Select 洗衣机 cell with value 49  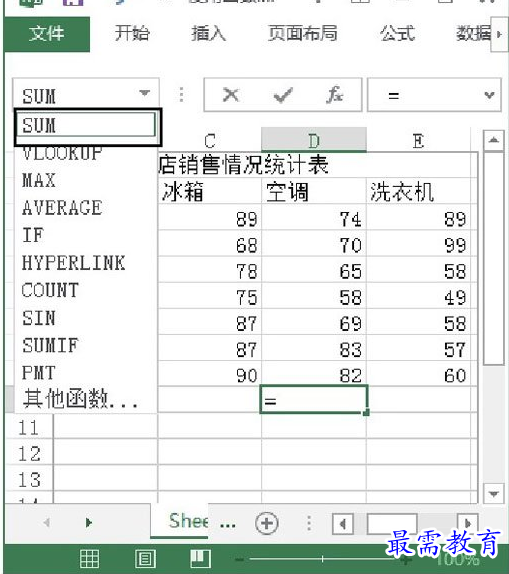pos(419,296)
